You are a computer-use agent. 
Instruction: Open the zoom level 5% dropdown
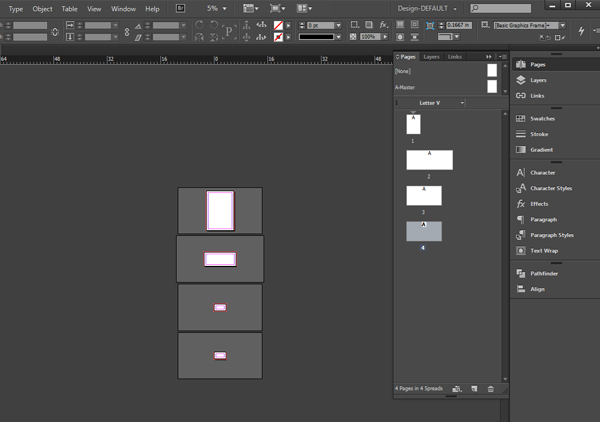click(217, 8)
